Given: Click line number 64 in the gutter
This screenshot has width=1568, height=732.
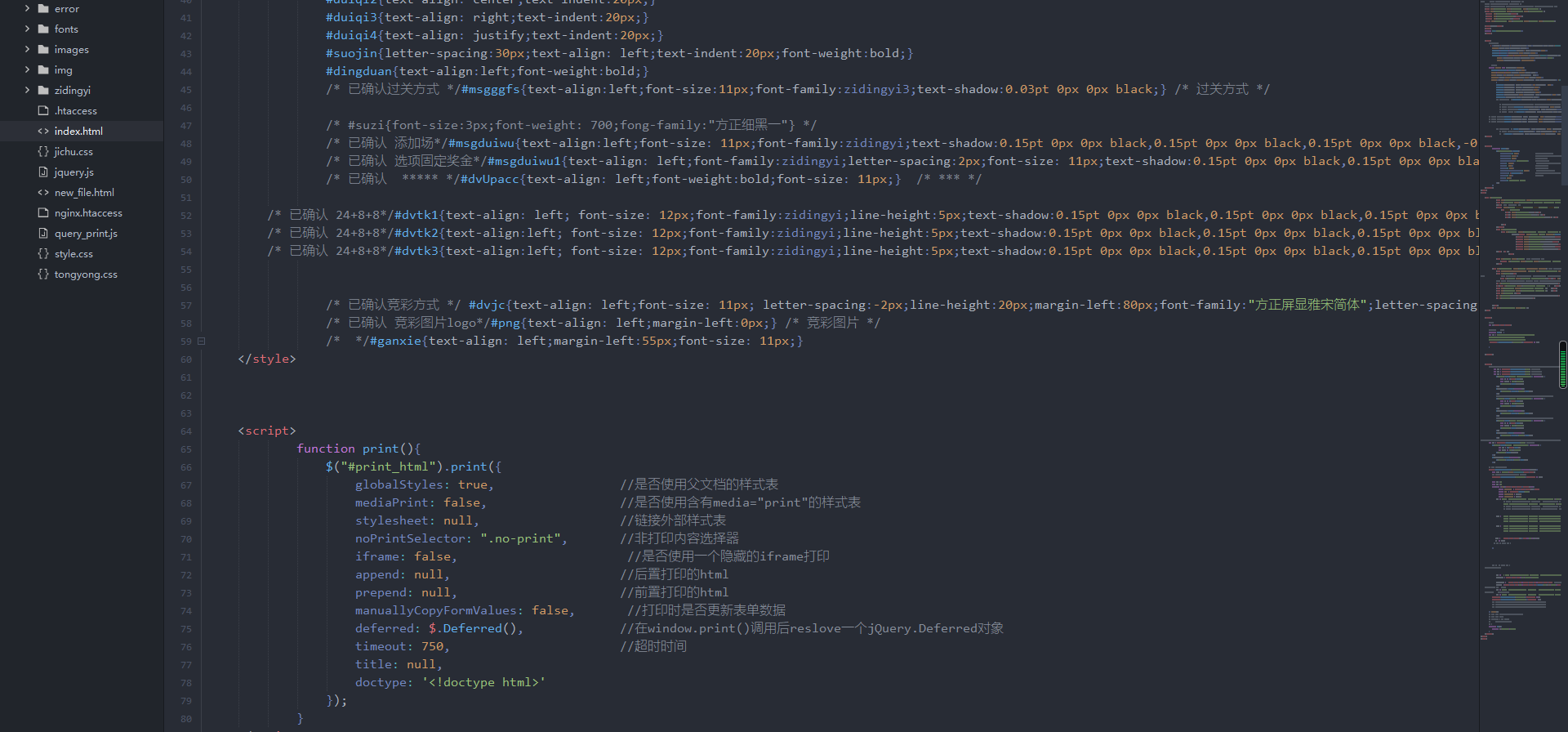Looking at the screenshot, I should point(186,431).
